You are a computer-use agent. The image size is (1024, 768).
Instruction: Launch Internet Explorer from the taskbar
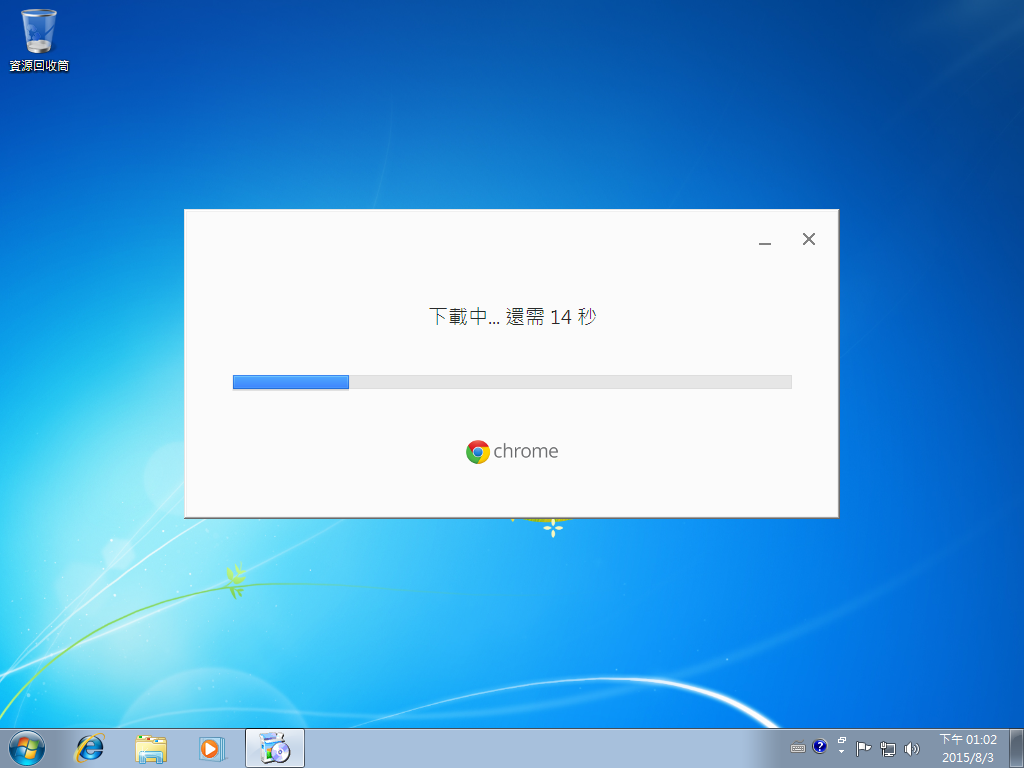(x=89, y=748)
